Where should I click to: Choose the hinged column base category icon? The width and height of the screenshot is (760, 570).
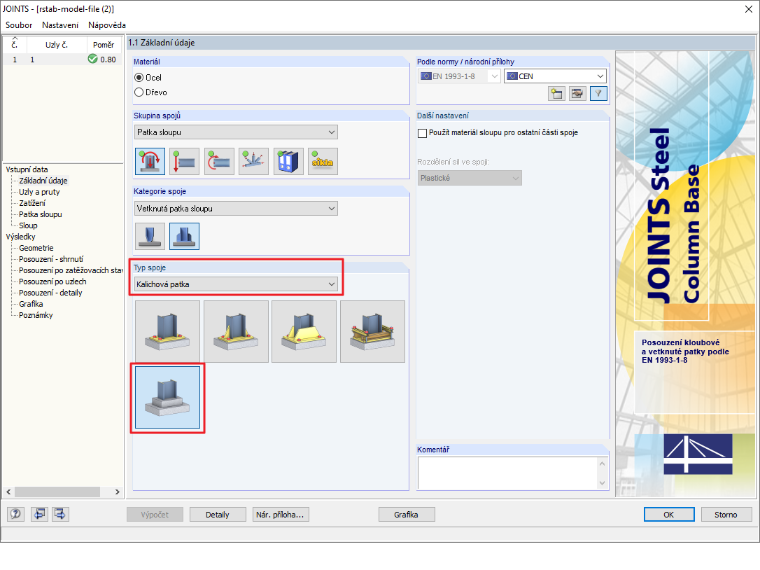click(x=150, y=236)
